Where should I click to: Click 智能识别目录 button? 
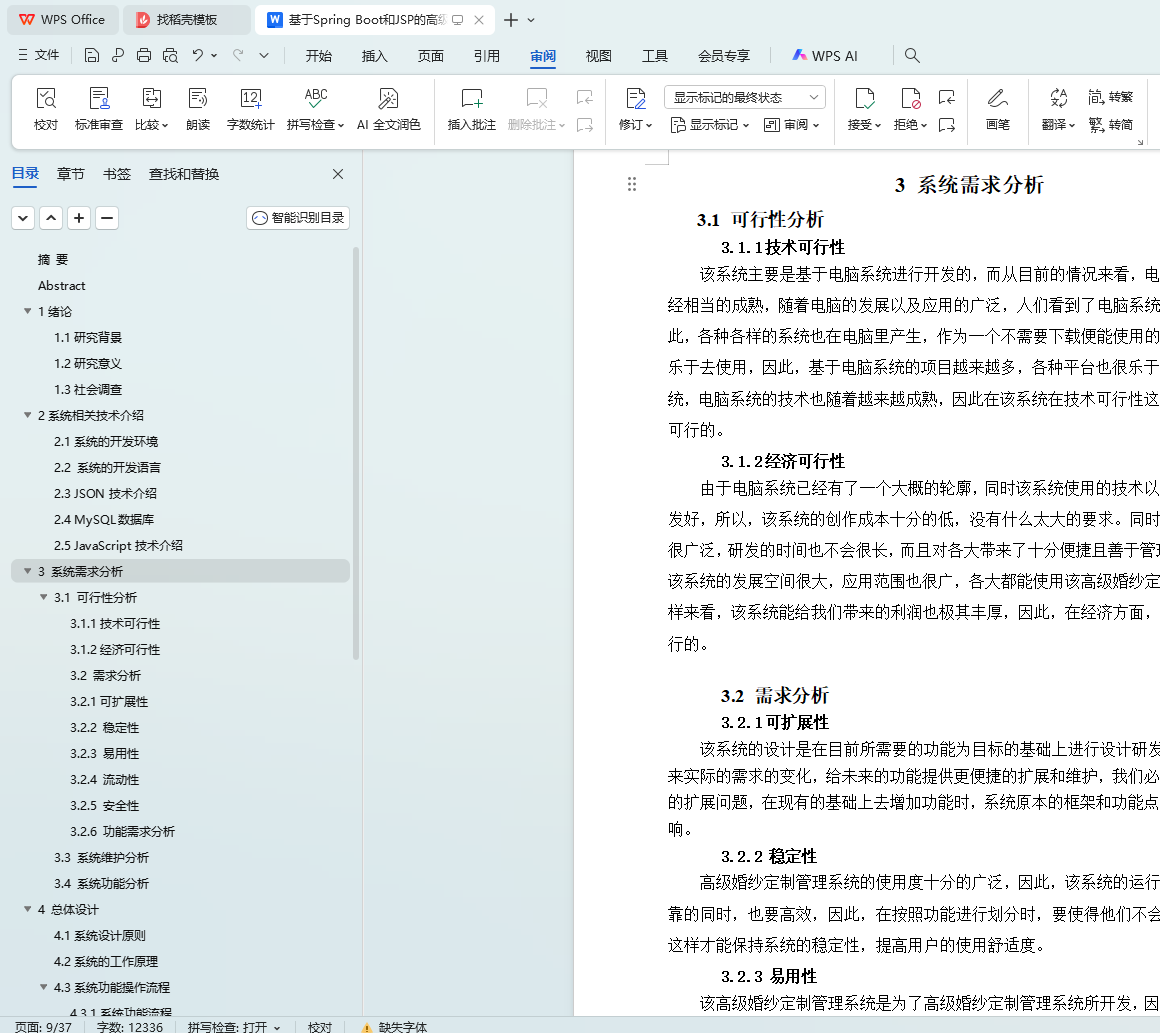pyautogui.click(x=298, y=218)
